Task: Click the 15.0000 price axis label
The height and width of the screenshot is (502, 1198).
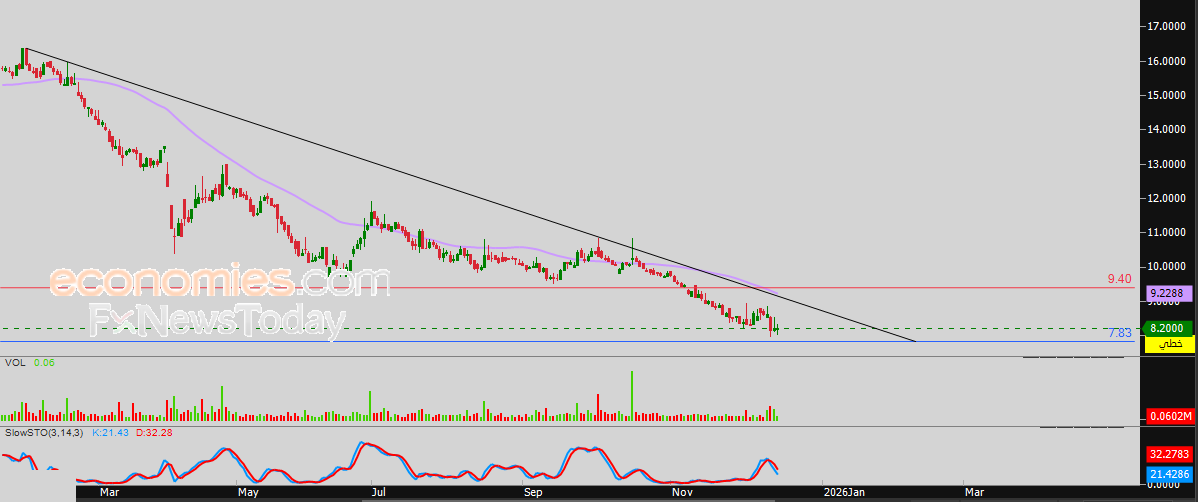Action: [1166, 95]
